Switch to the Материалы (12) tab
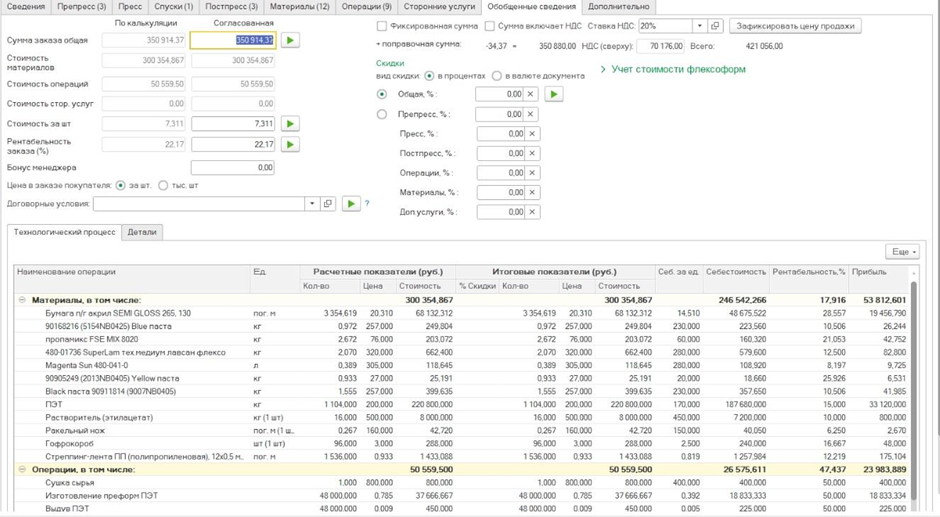This screenshot has height=517, width=940. 299,7
